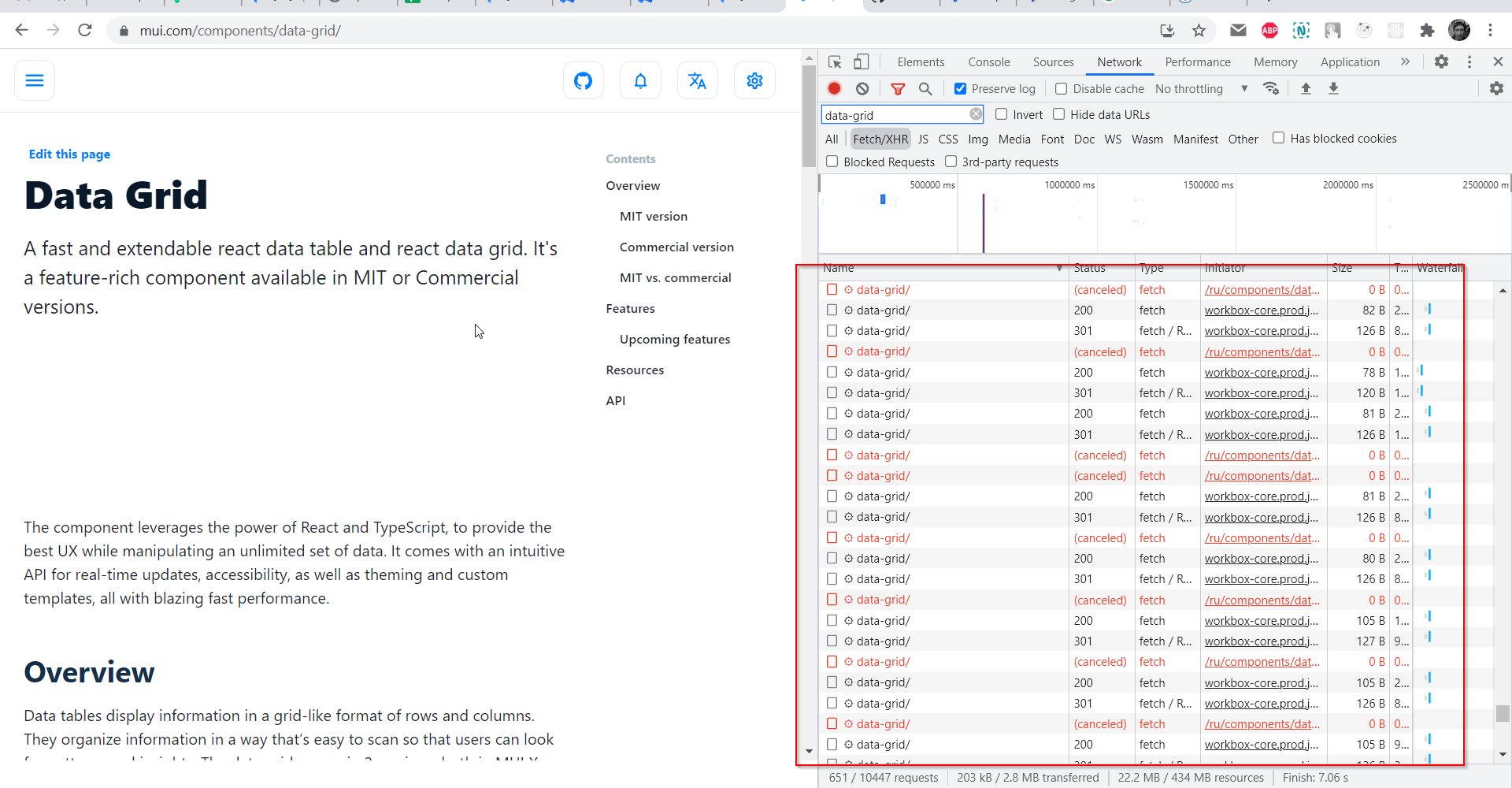Open the MUI hamburger navigation menu
Screen dimensions: 1512x788
pos(35,80)
